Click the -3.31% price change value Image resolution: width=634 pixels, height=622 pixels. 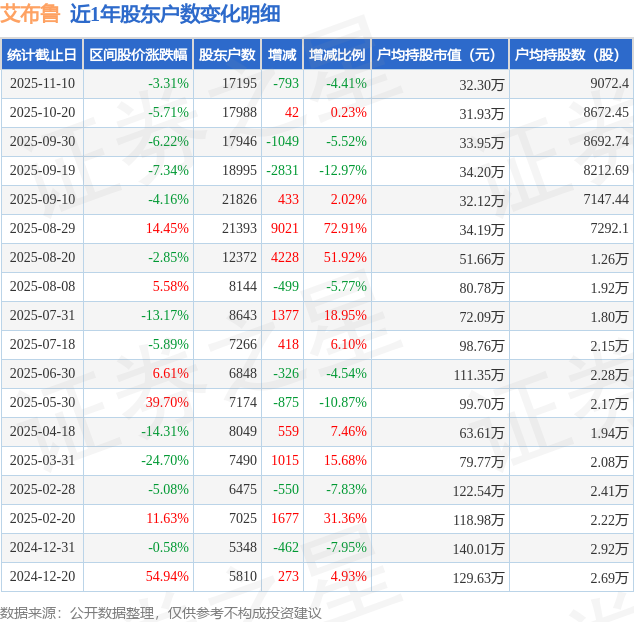tap(169, 83)
